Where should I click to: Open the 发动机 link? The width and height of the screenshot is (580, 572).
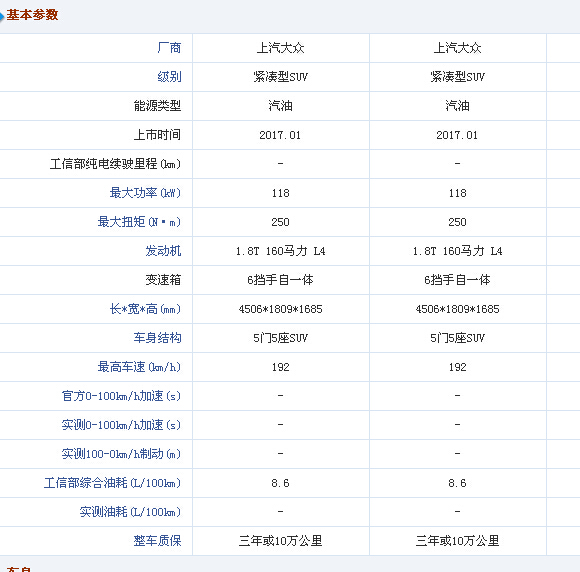tap(163, 250)
